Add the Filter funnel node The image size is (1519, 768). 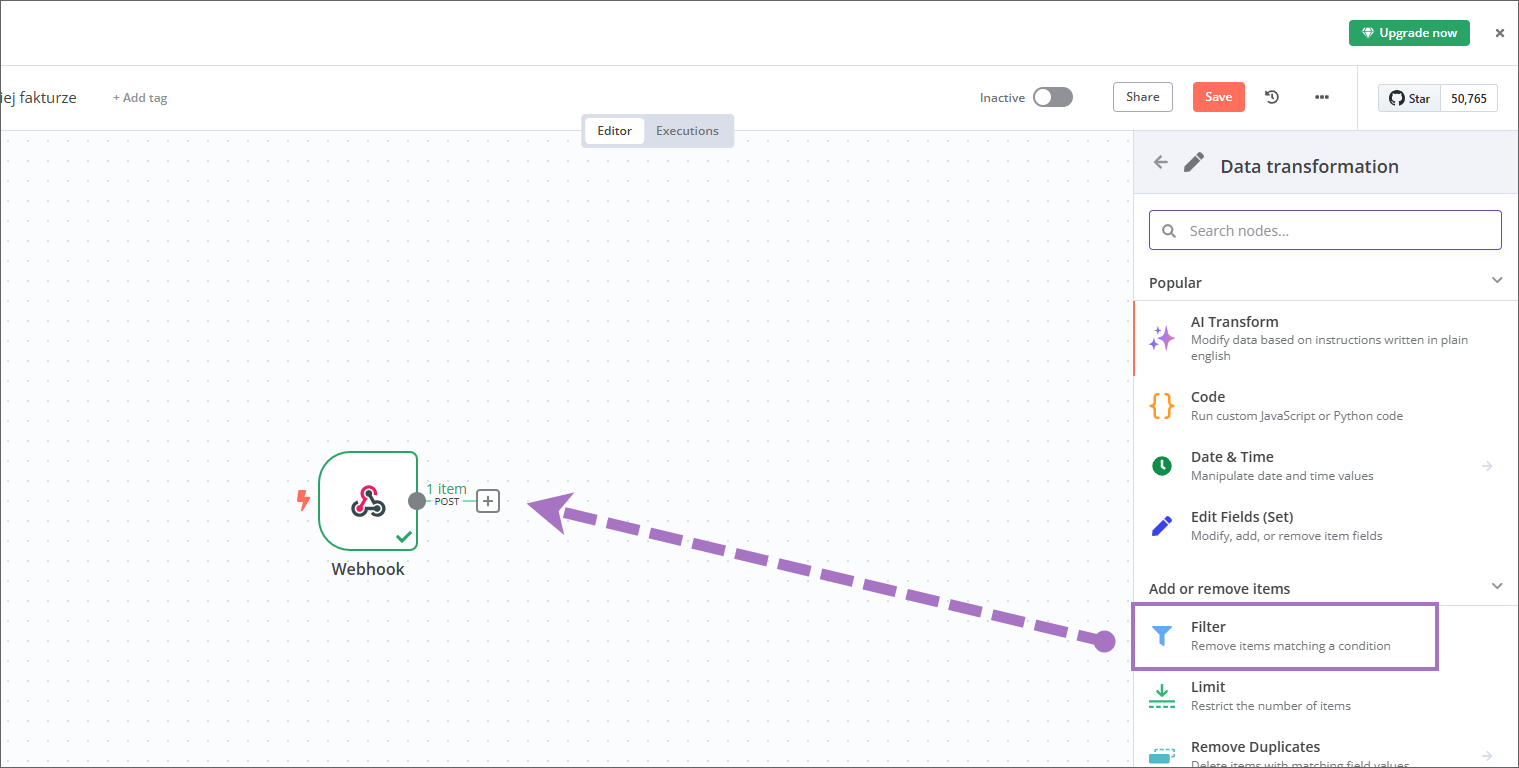(1162, 636)
